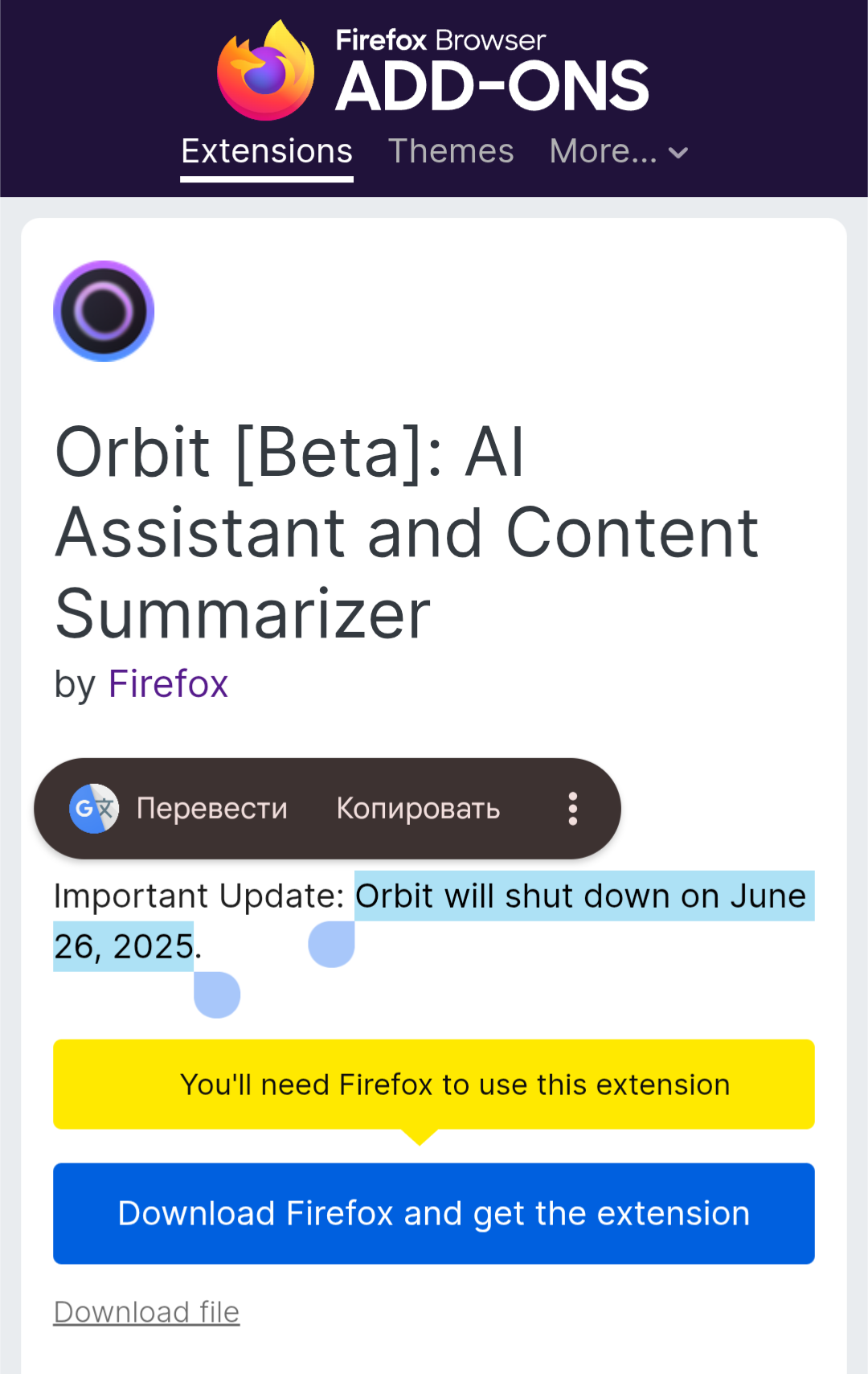Click the Orbit extension icon
Viewport: 868px width, 1374px height.
(x=104, y=311)
